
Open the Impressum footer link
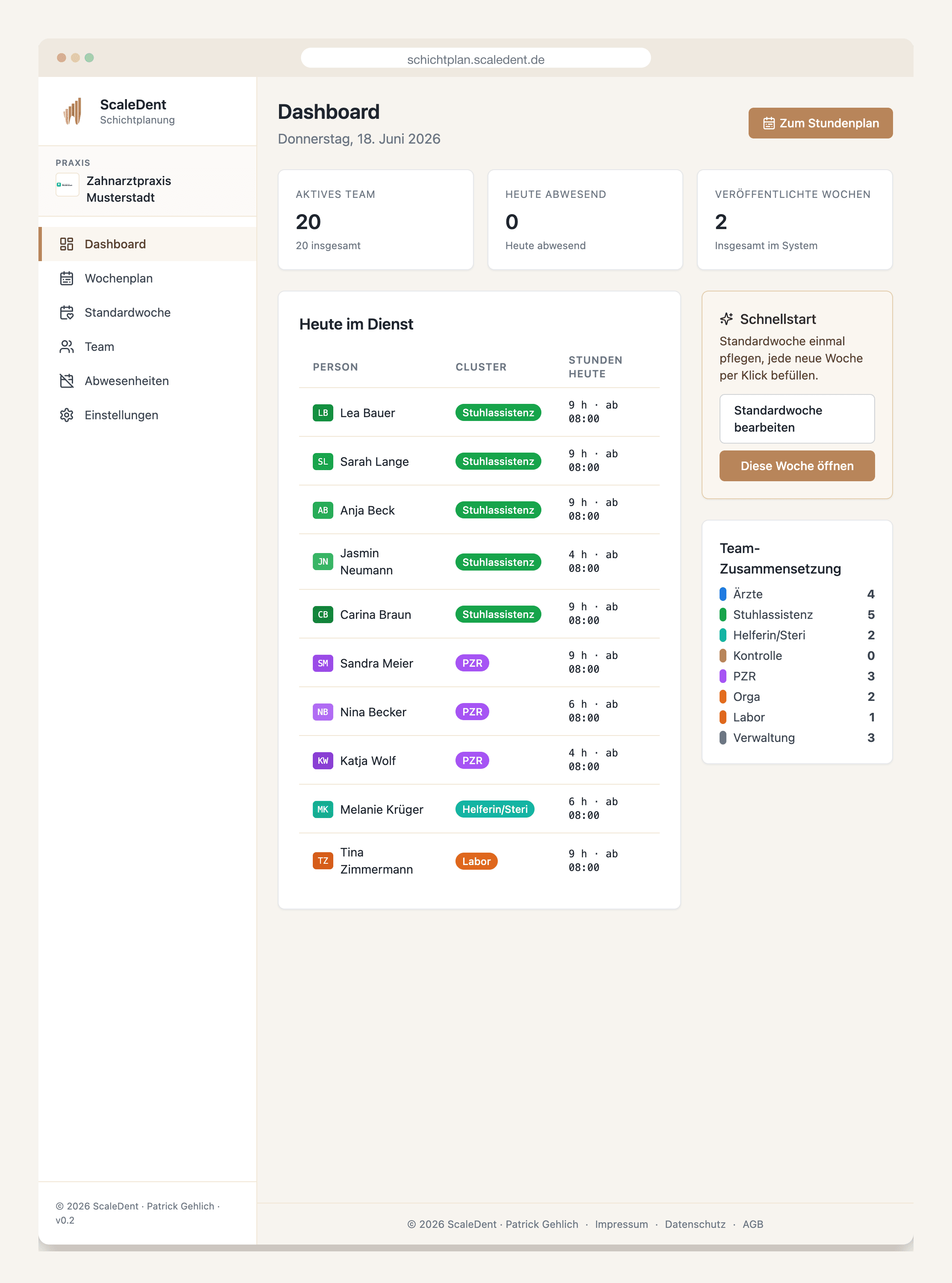tap(621, 1224)
